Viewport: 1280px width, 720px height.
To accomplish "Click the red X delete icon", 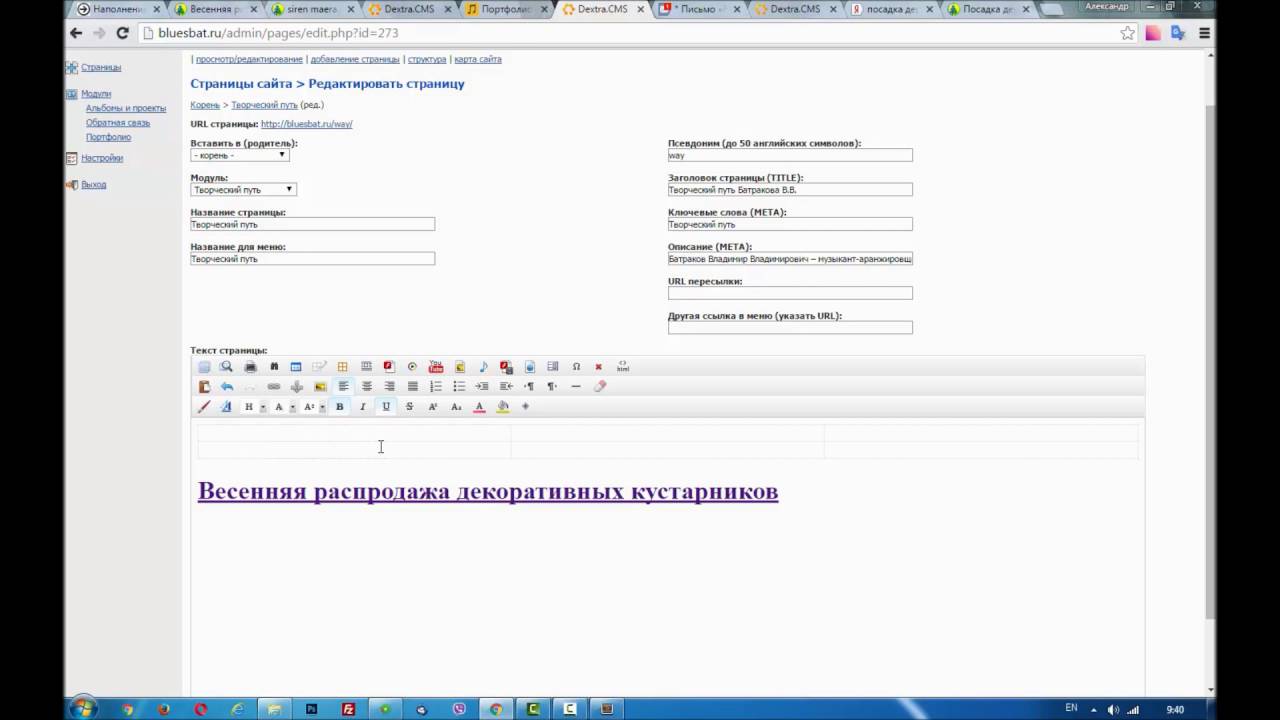I will click(598, 367).
